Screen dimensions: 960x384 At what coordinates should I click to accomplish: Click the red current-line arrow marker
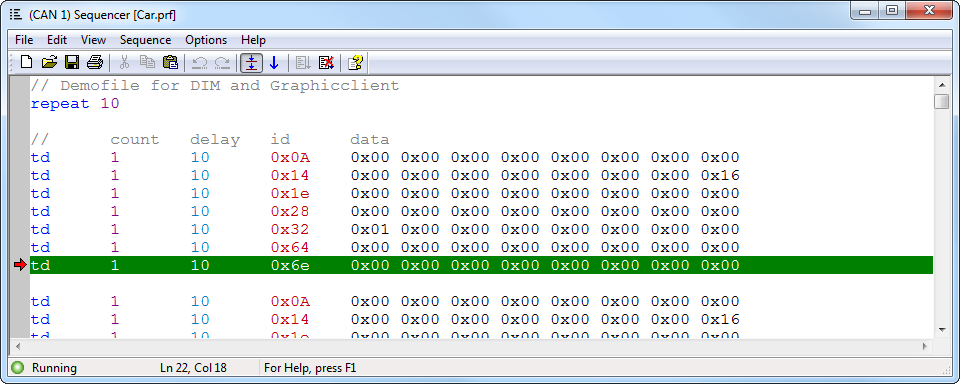tap(21, 265)
